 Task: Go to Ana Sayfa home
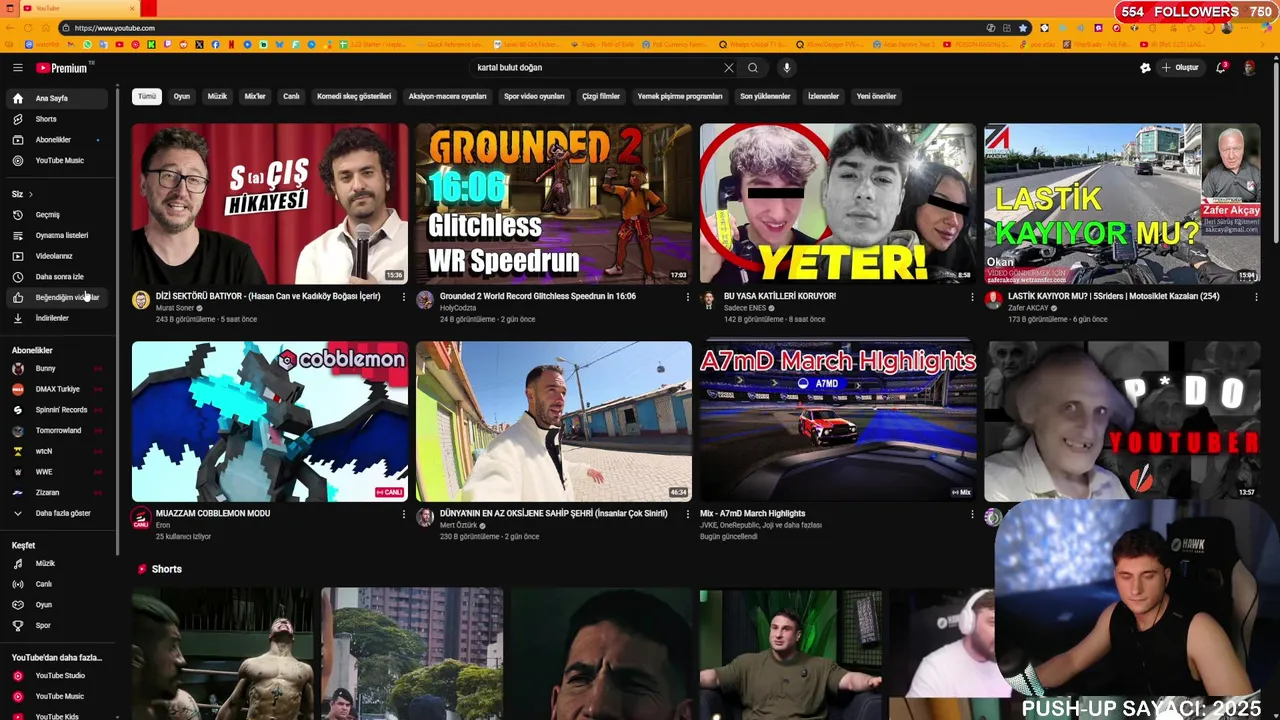pyautogui.click(x=58, y=98)
